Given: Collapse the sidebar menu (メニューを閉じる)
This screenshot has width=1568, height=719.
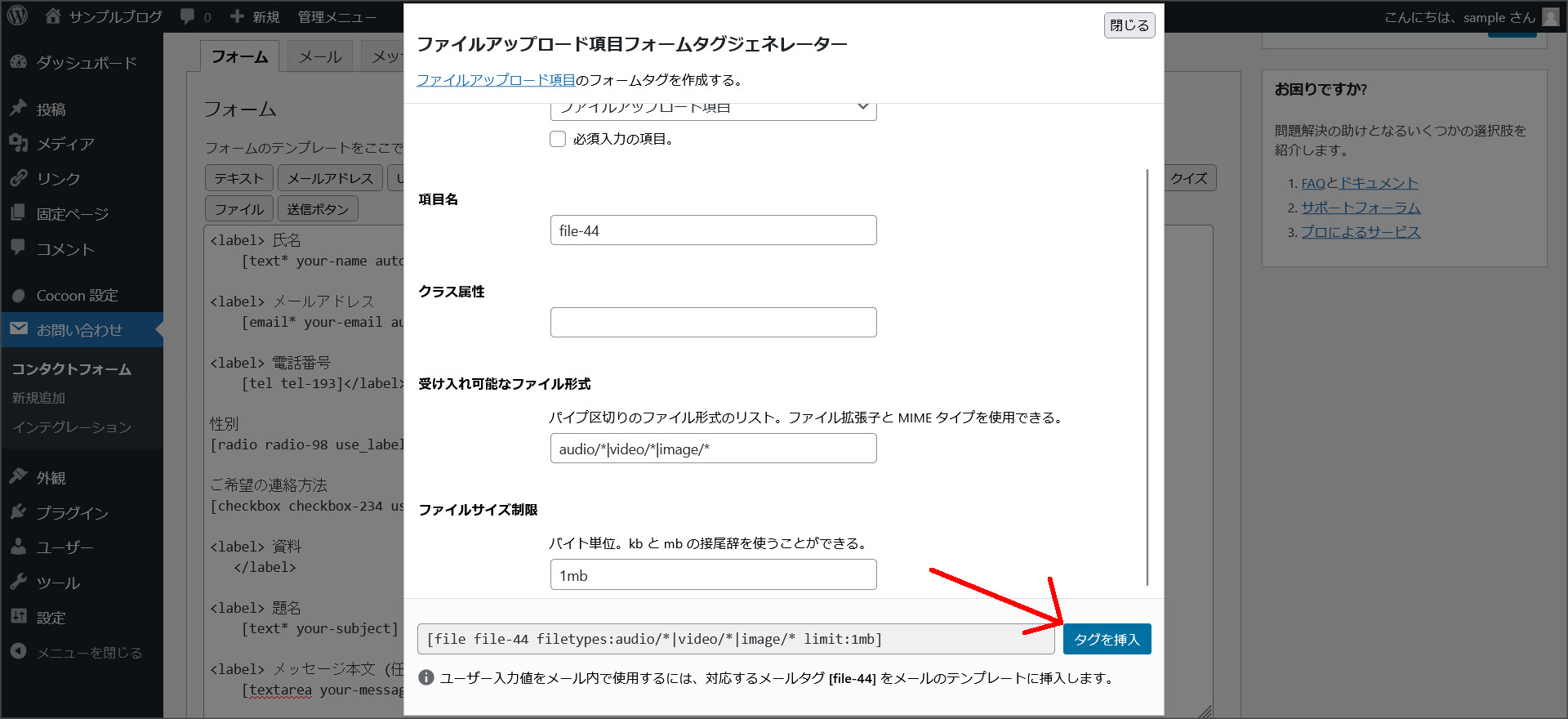Looking at the screenshot, I should click(x=77, y=652).
